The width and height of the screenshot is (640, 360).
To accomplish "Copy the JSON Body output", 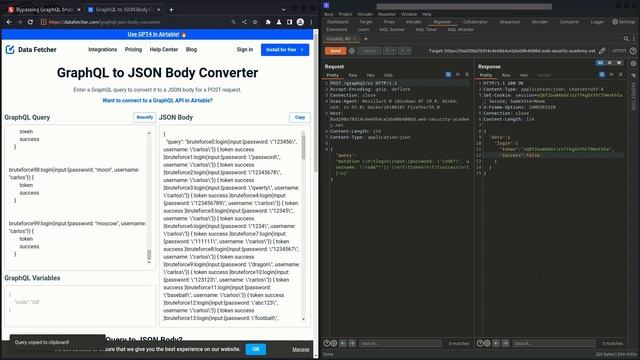I will click(x=300, y=117).
